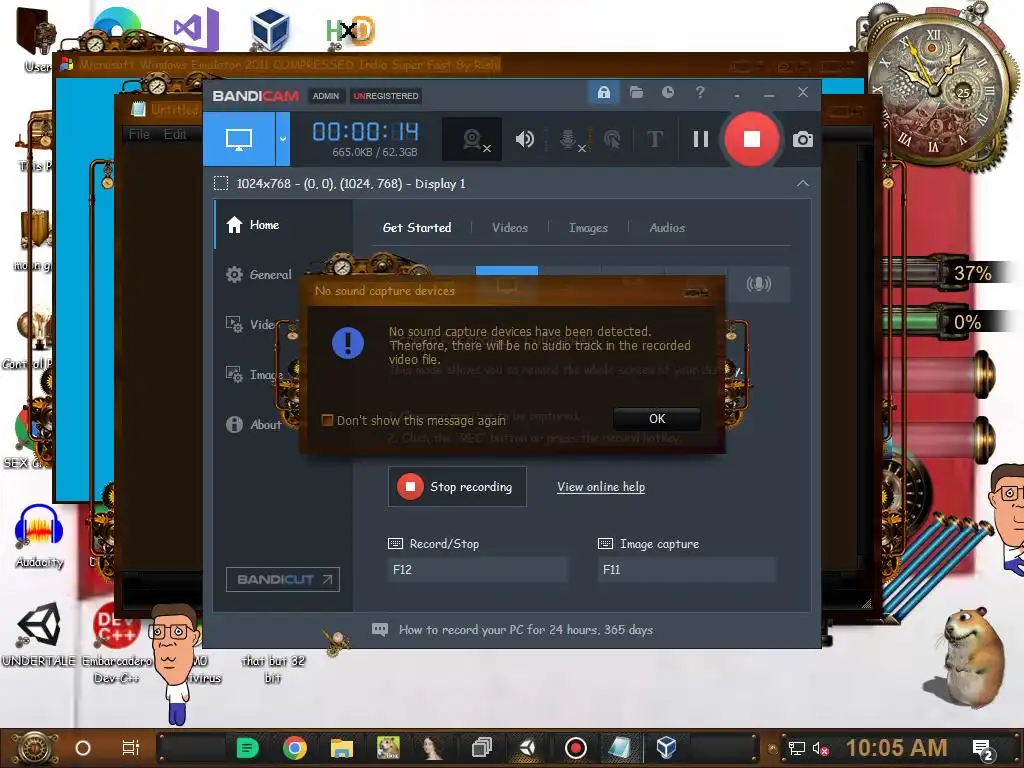
Task: Open the Home section in sidebar
Action: tap(281, 225)
